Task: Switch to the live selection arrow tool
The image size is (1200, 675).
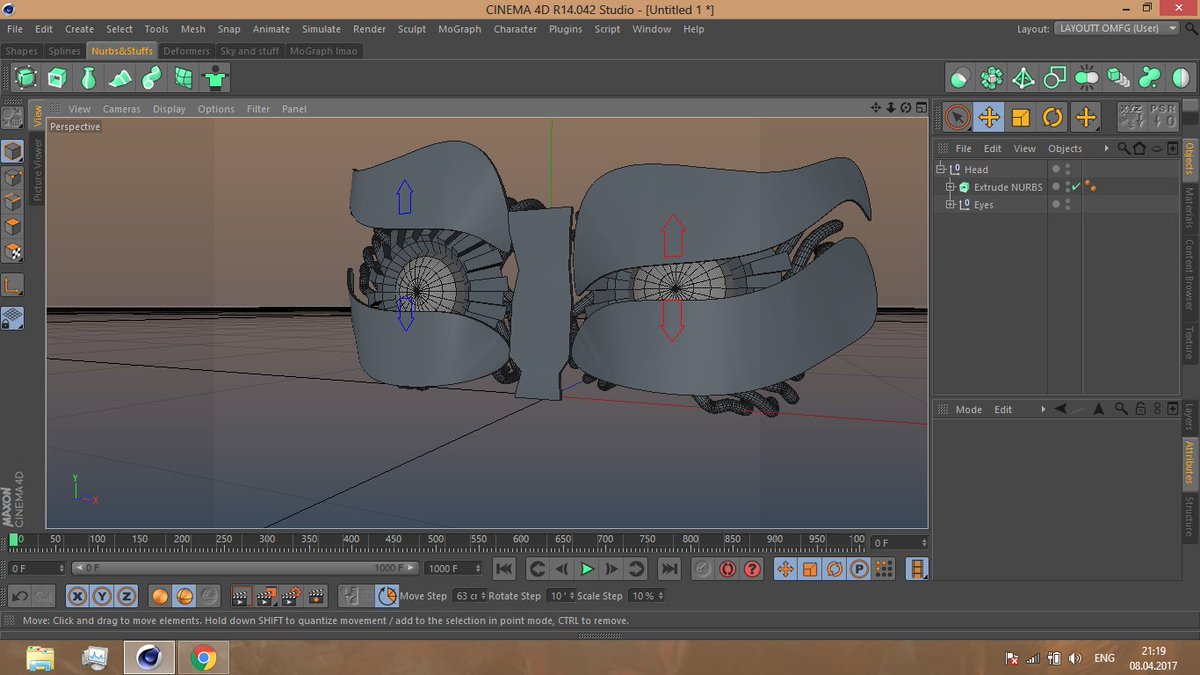Action: 957,117
